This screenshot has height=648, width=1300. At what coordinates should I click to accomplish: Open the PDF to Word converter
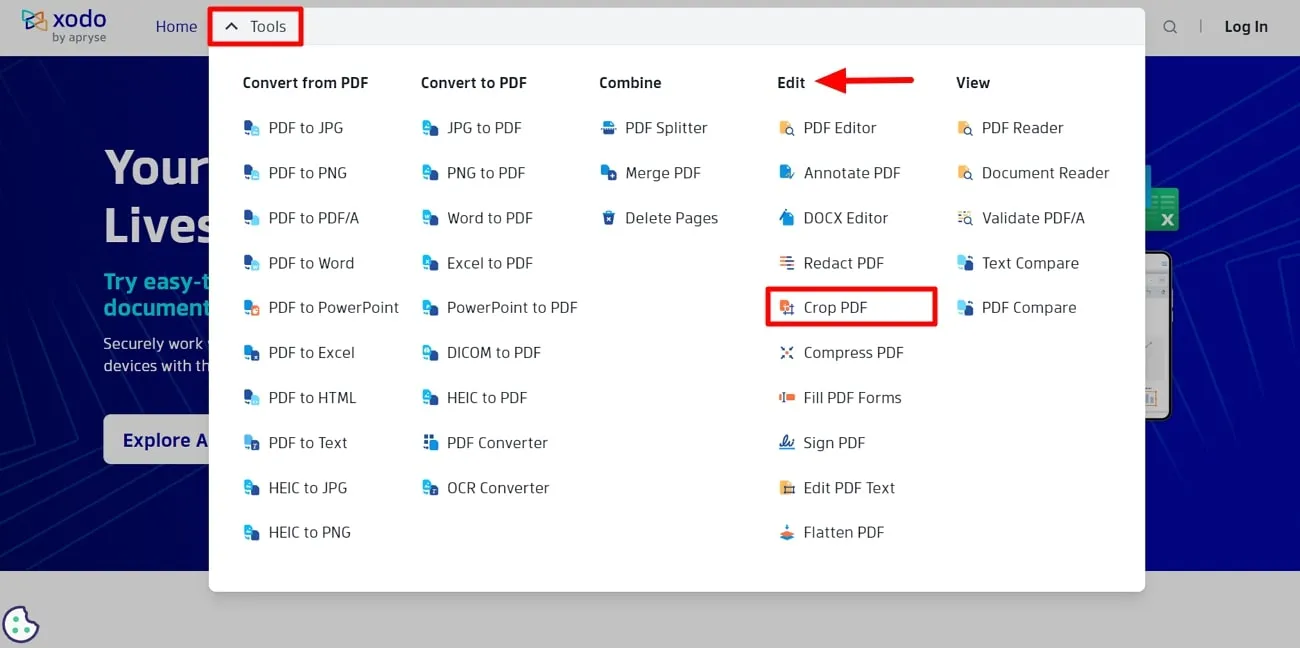point(311,262)
